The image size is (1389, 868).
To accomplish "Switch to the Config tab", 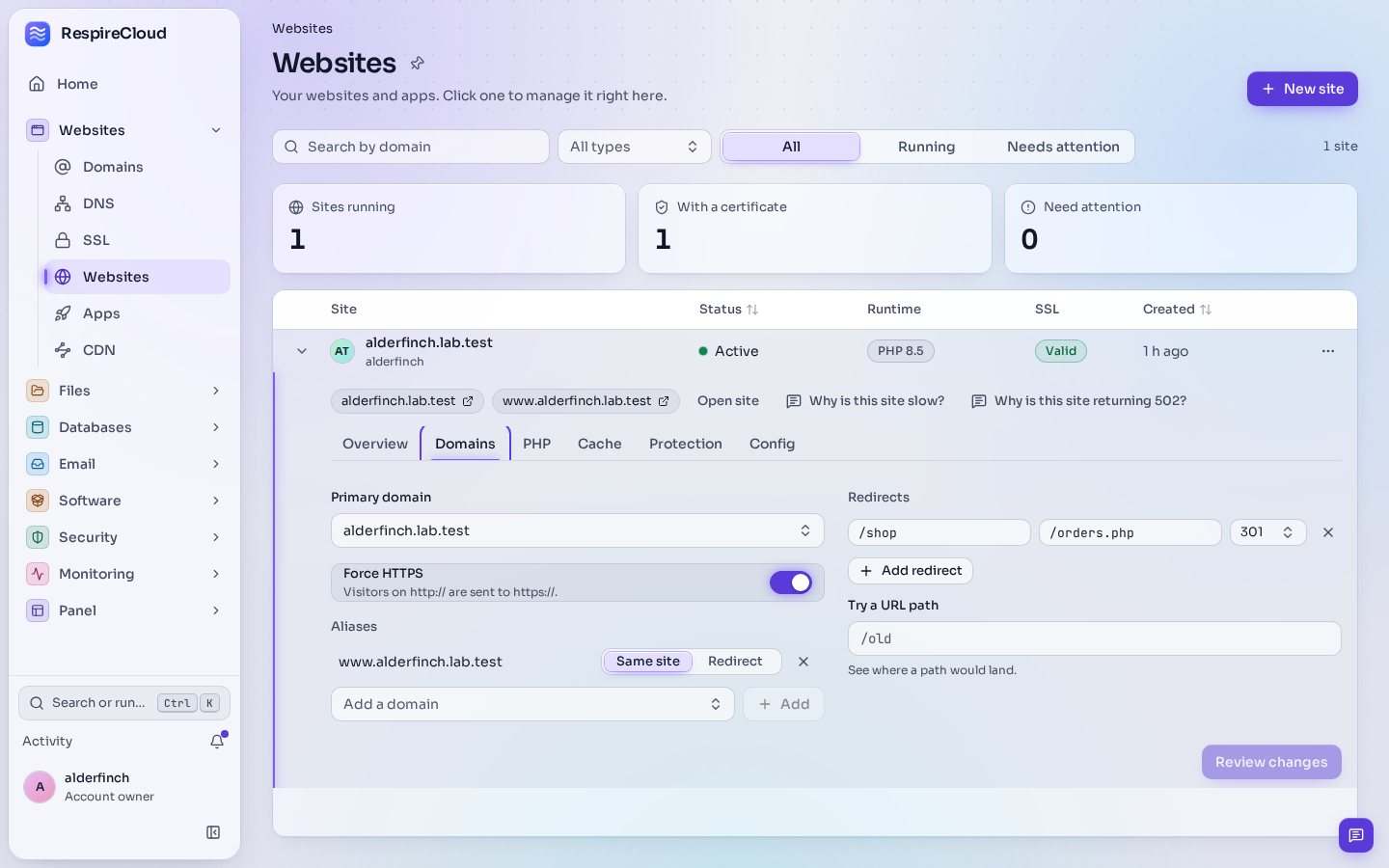I will click(772, 444).
